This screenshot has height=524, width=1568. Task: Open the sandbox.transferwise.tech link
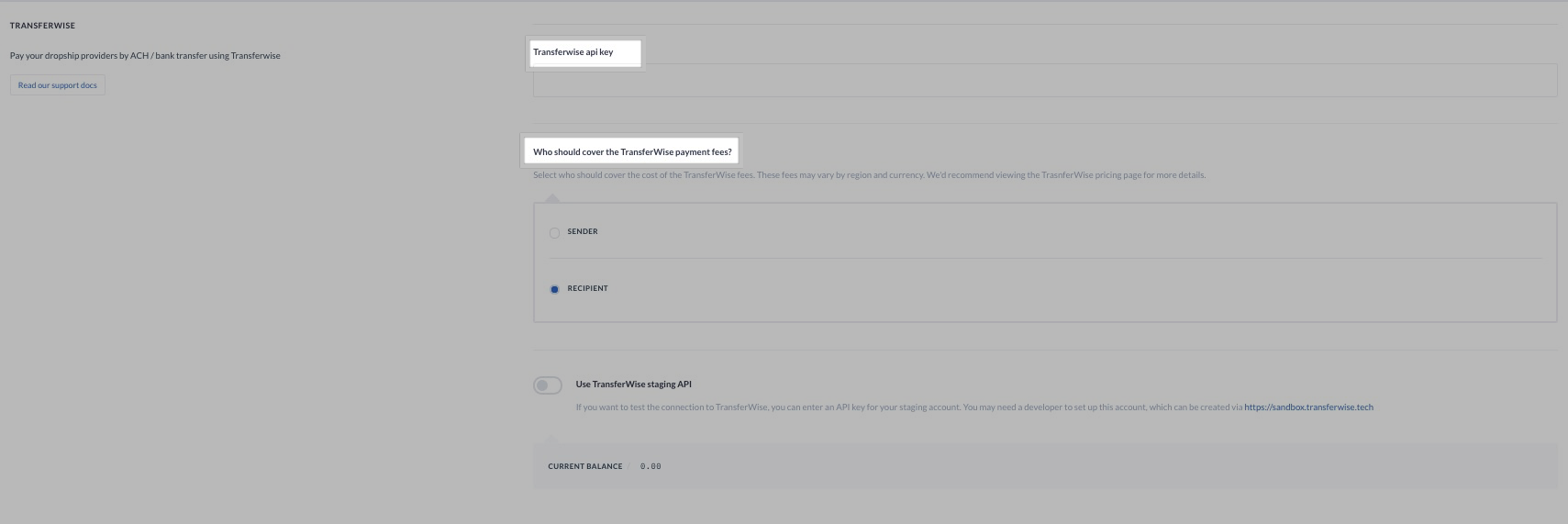pyautogui.click(x=1308, y=407)
